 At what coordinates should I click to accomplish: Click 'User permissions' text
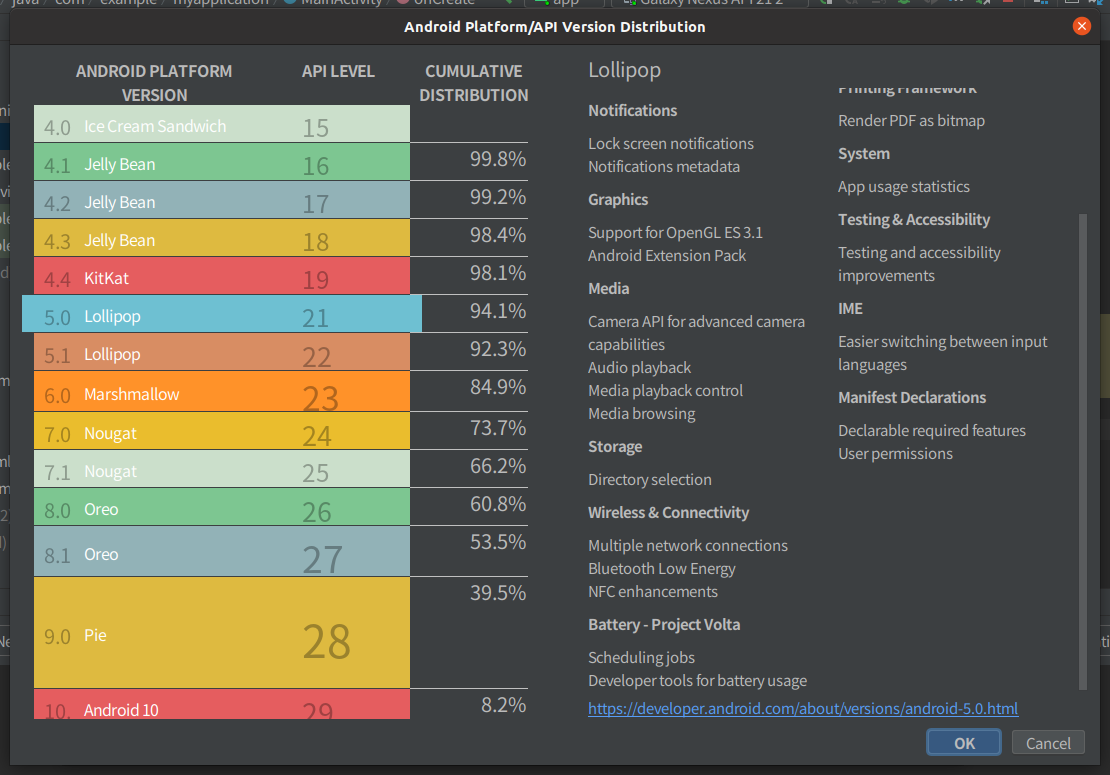click(895, 454)
